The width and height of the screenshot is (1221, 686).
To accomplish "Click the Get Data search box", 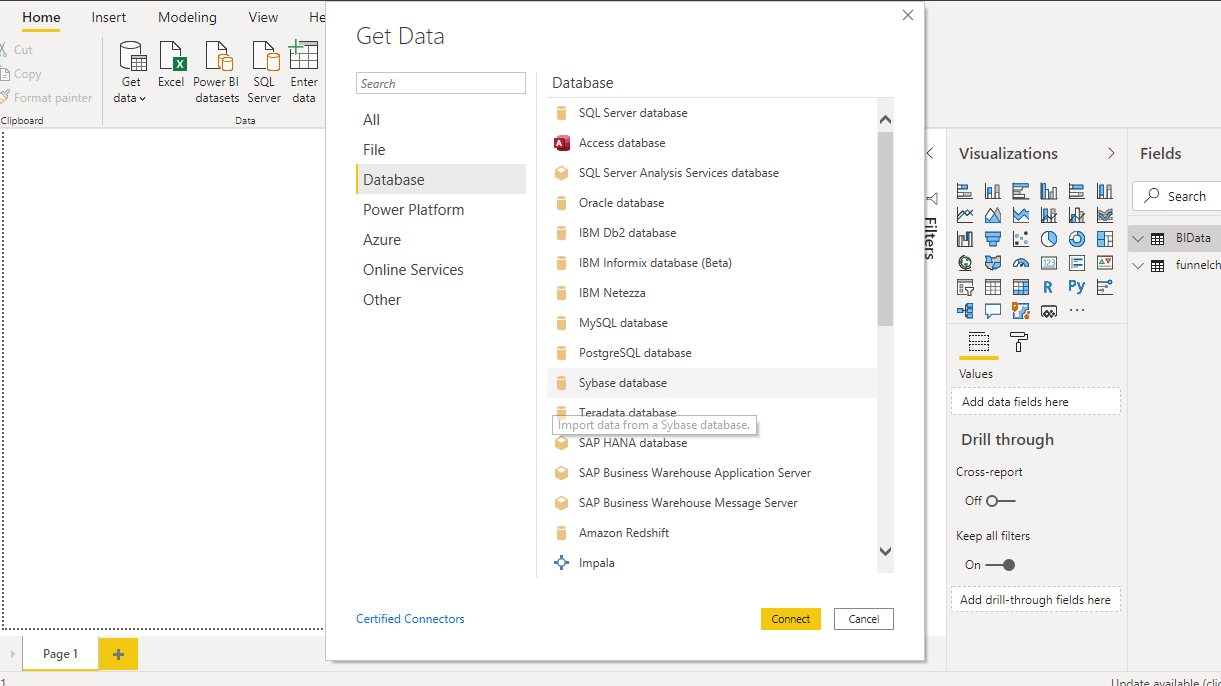I will coord(441,84).
